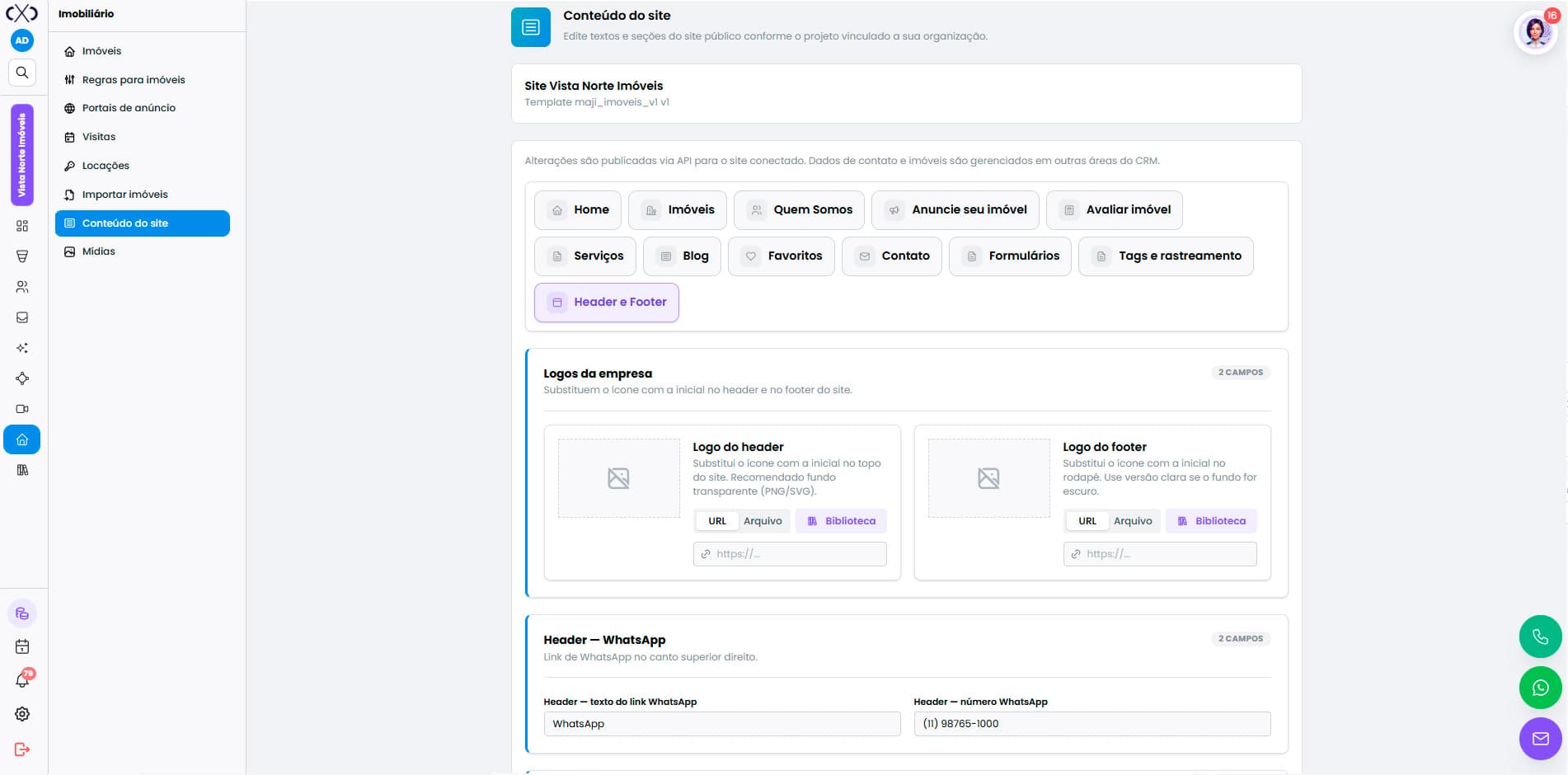Open the Blog content tab

(682, 256)
